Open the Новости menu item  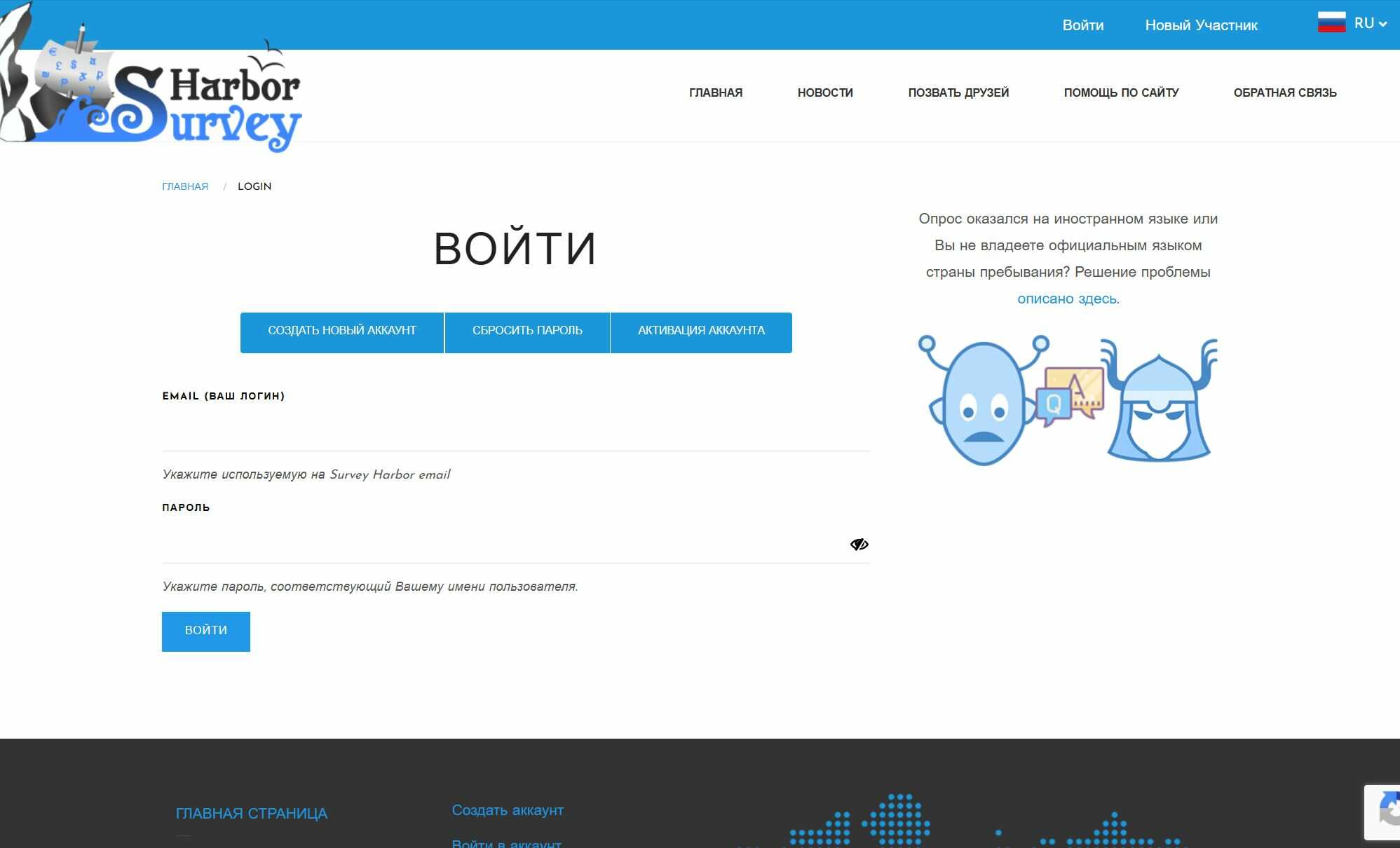pyautogui.click(x=824, y=93)
